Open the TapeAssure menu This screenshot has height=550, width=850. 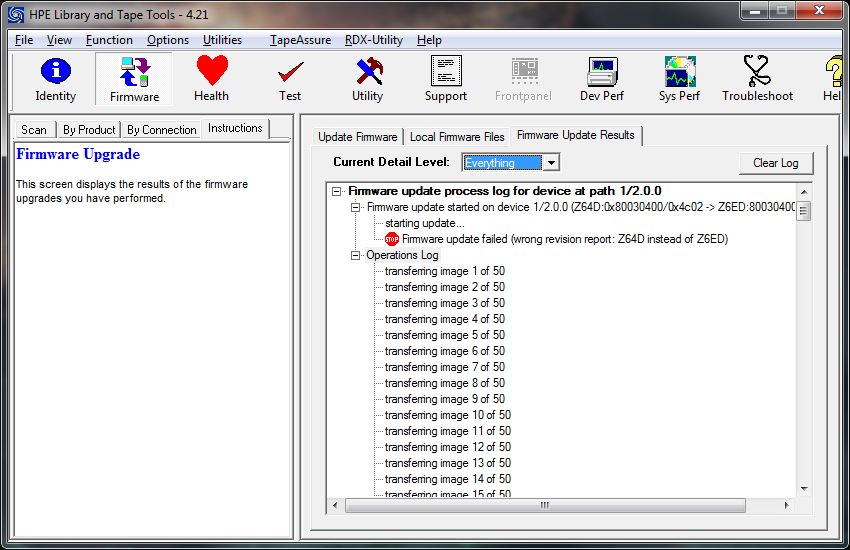pyautogui.click(x=300, y=40)
